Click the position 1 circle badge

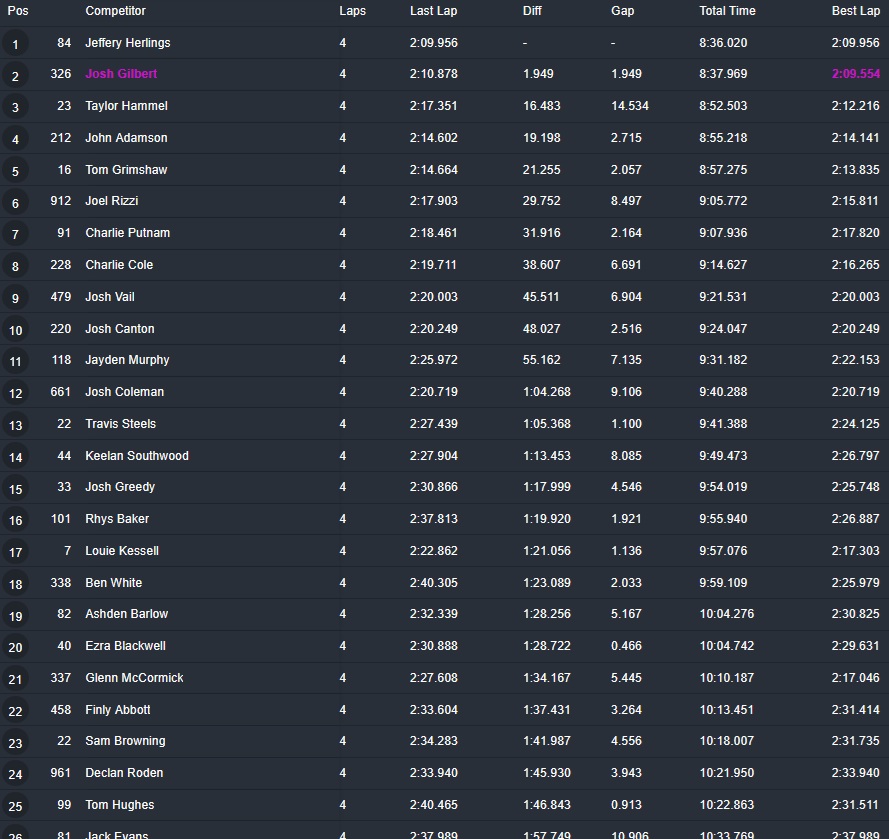[15, 44]
